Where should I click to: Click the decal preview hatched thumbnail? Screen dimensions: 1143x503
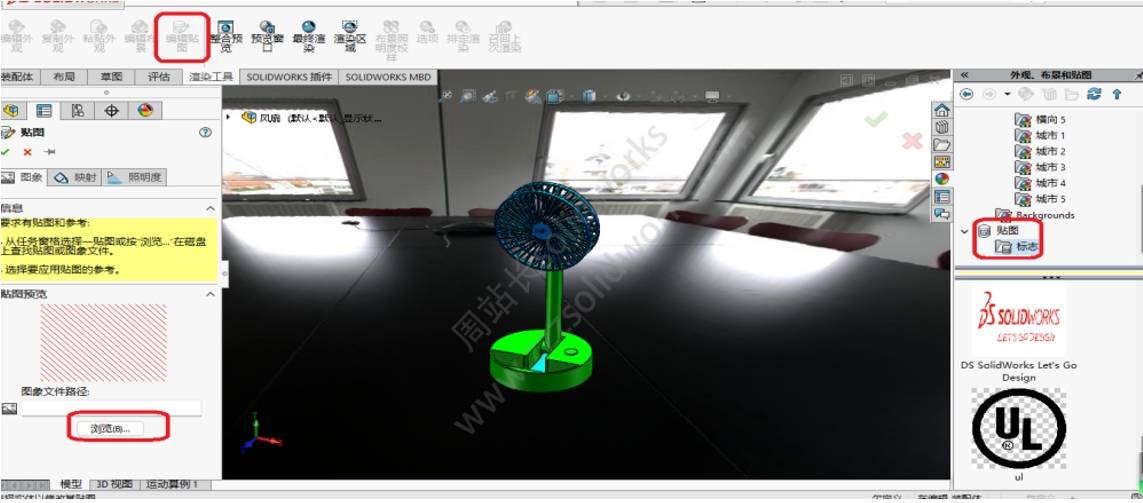[x=104, y=343]
